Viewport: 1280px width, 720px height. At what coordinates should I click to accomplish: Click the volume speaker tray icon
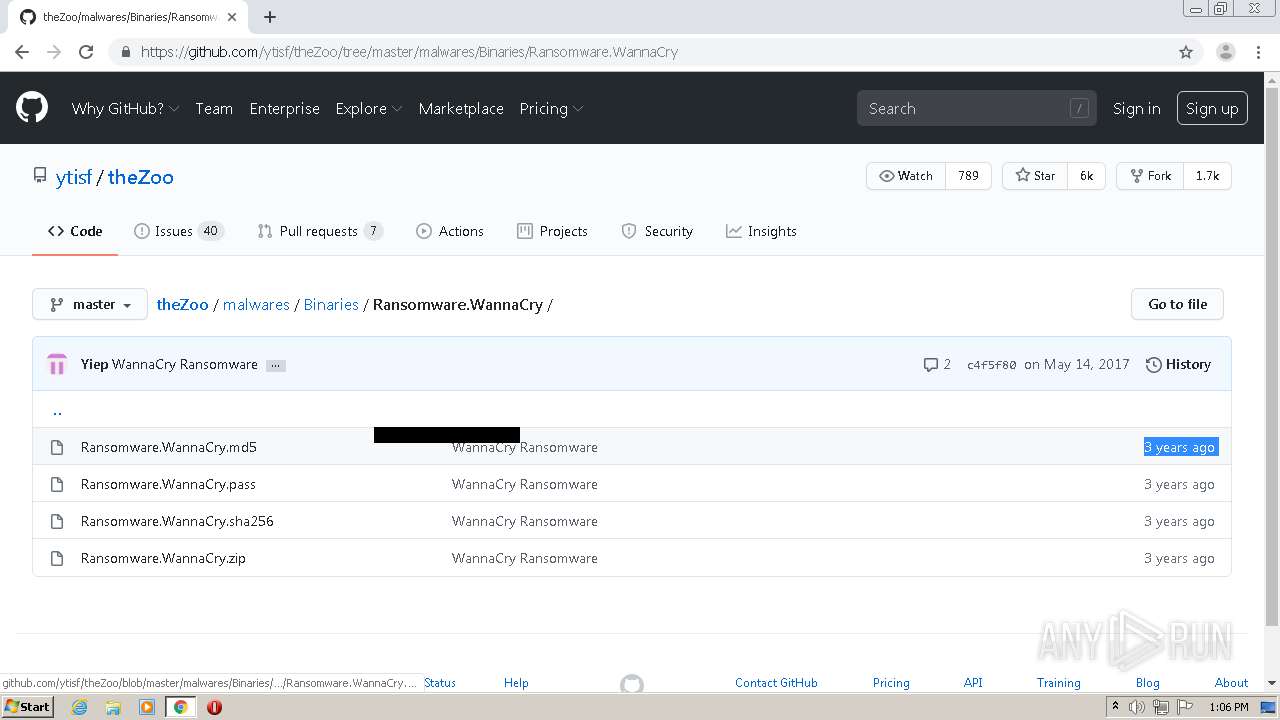coord(1137,707)
